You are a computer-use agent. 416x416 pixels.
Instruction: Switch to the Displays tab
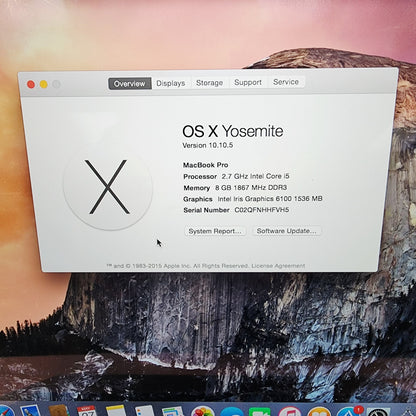pos(171,83)
